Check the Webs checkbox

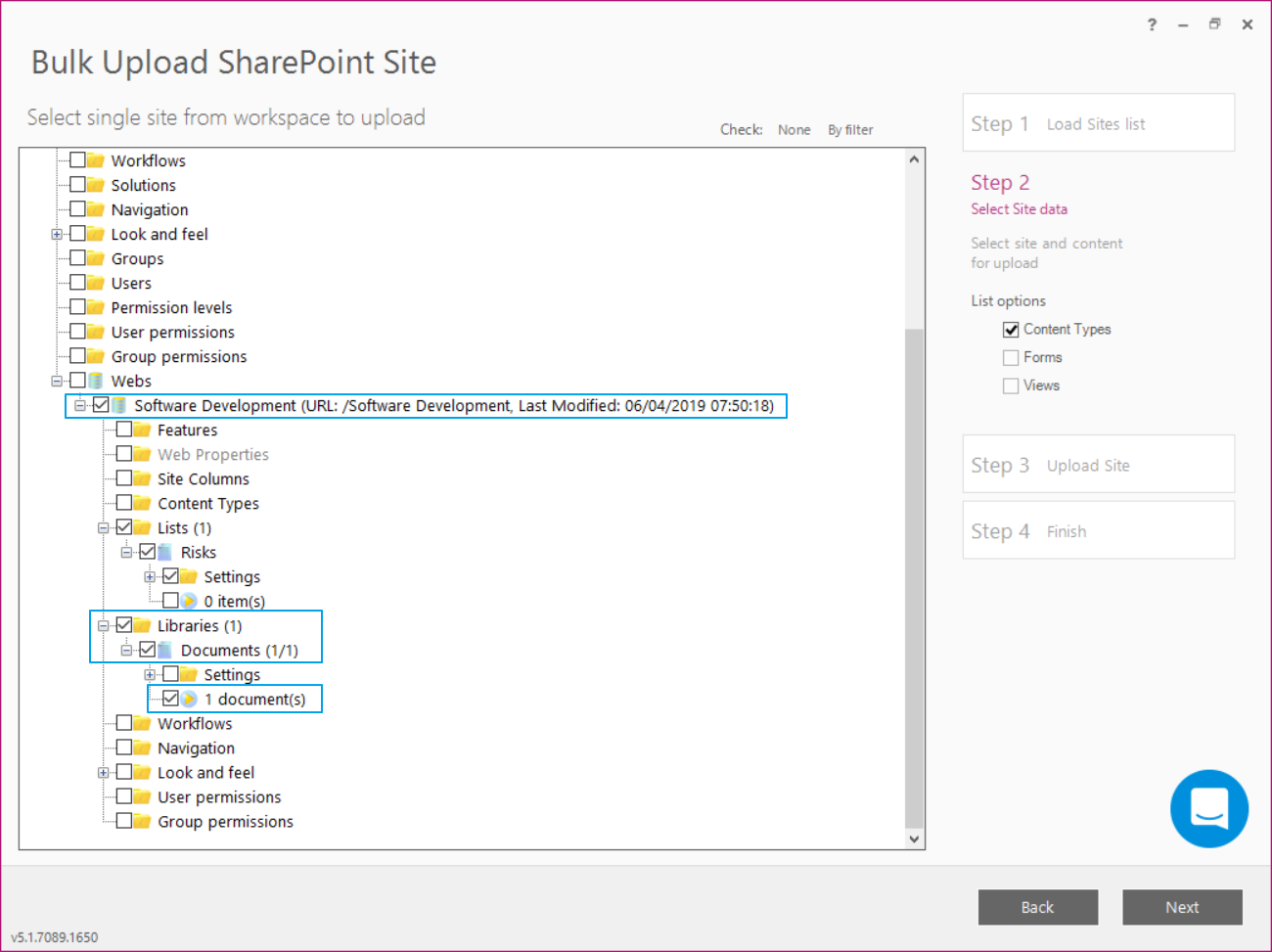pyautogui.click(x=77, y=381)
